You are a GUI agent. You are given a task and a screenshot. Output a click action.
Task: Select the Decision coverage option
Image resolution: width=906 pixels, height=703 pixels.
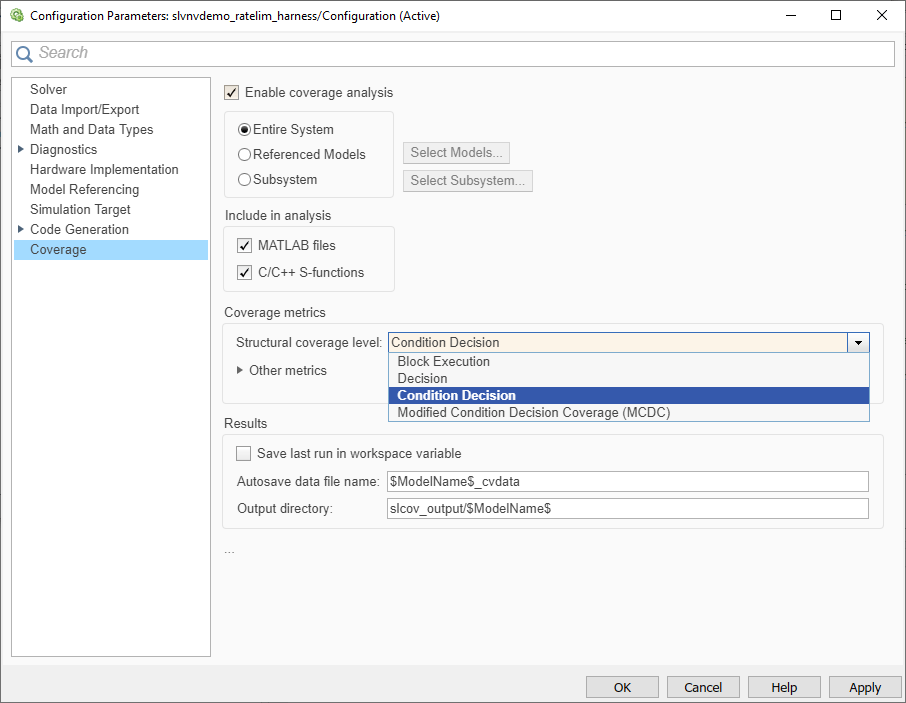click(422, 379)
